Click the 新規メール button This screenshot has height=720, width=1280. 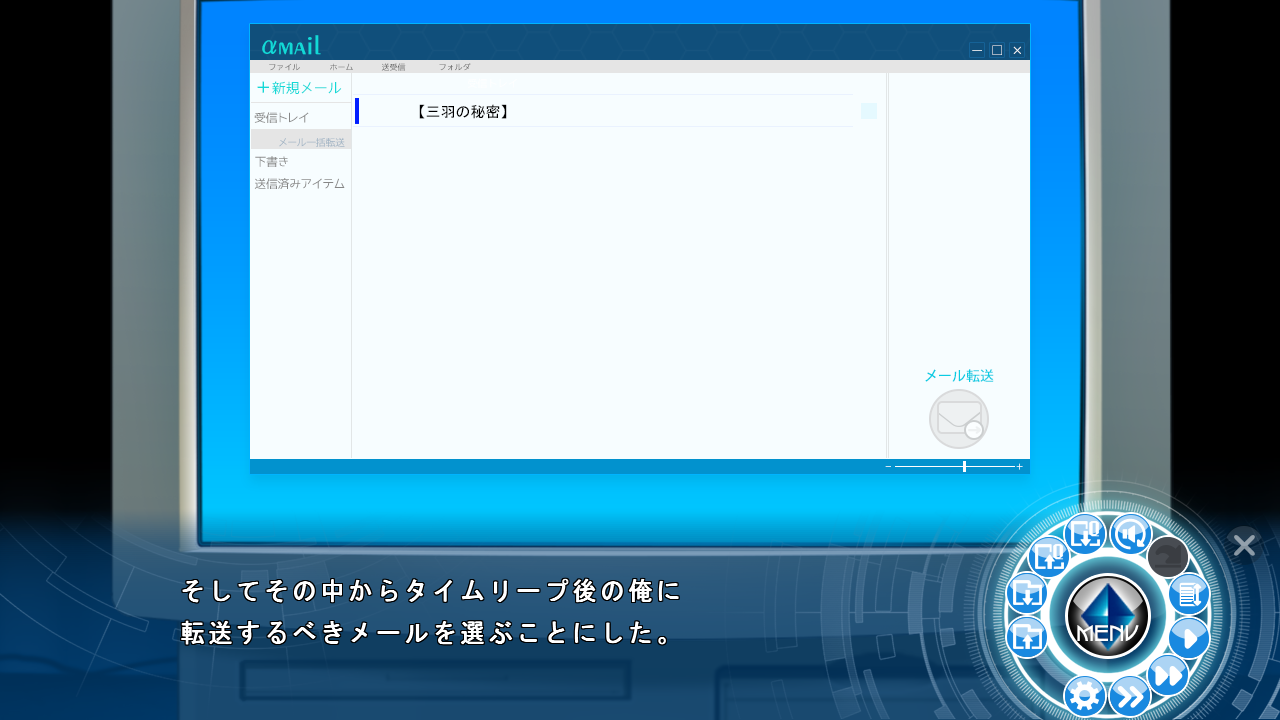[x=300, y=88]
